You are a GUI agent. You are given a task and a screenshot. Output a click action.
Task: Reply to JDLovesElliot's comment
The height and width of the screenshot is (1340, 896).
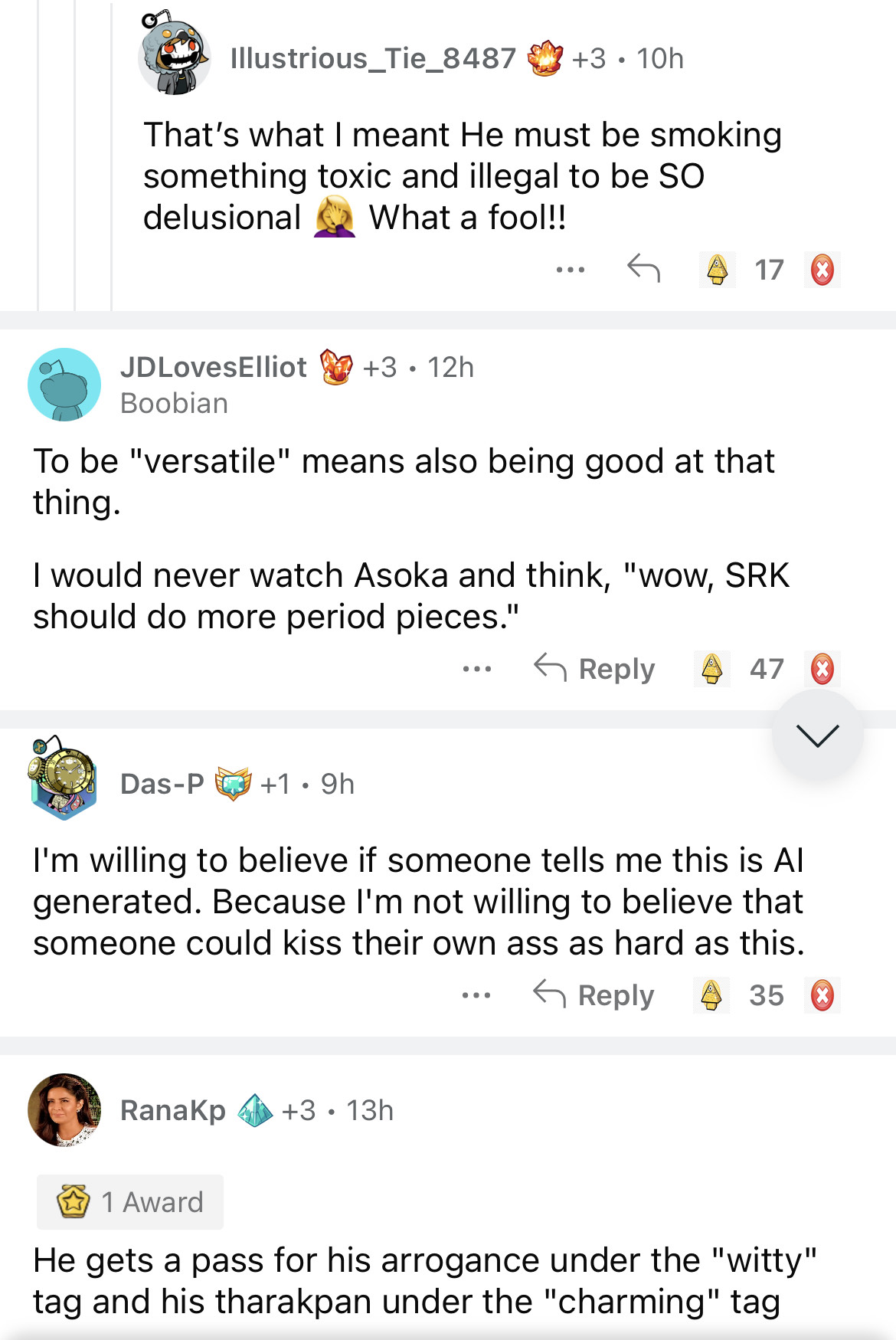(594, 669)
